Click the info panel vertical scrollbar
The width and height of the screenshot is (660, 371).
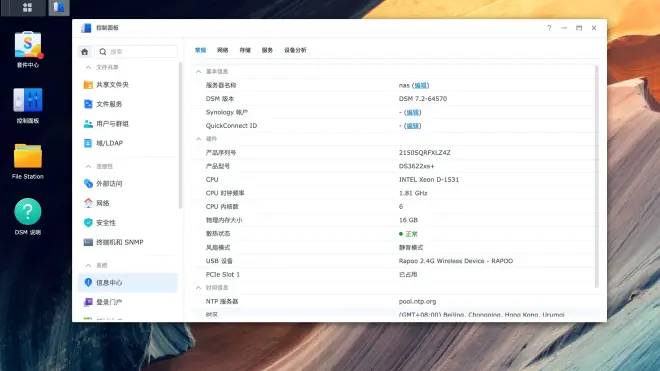(x=596, y=176)
